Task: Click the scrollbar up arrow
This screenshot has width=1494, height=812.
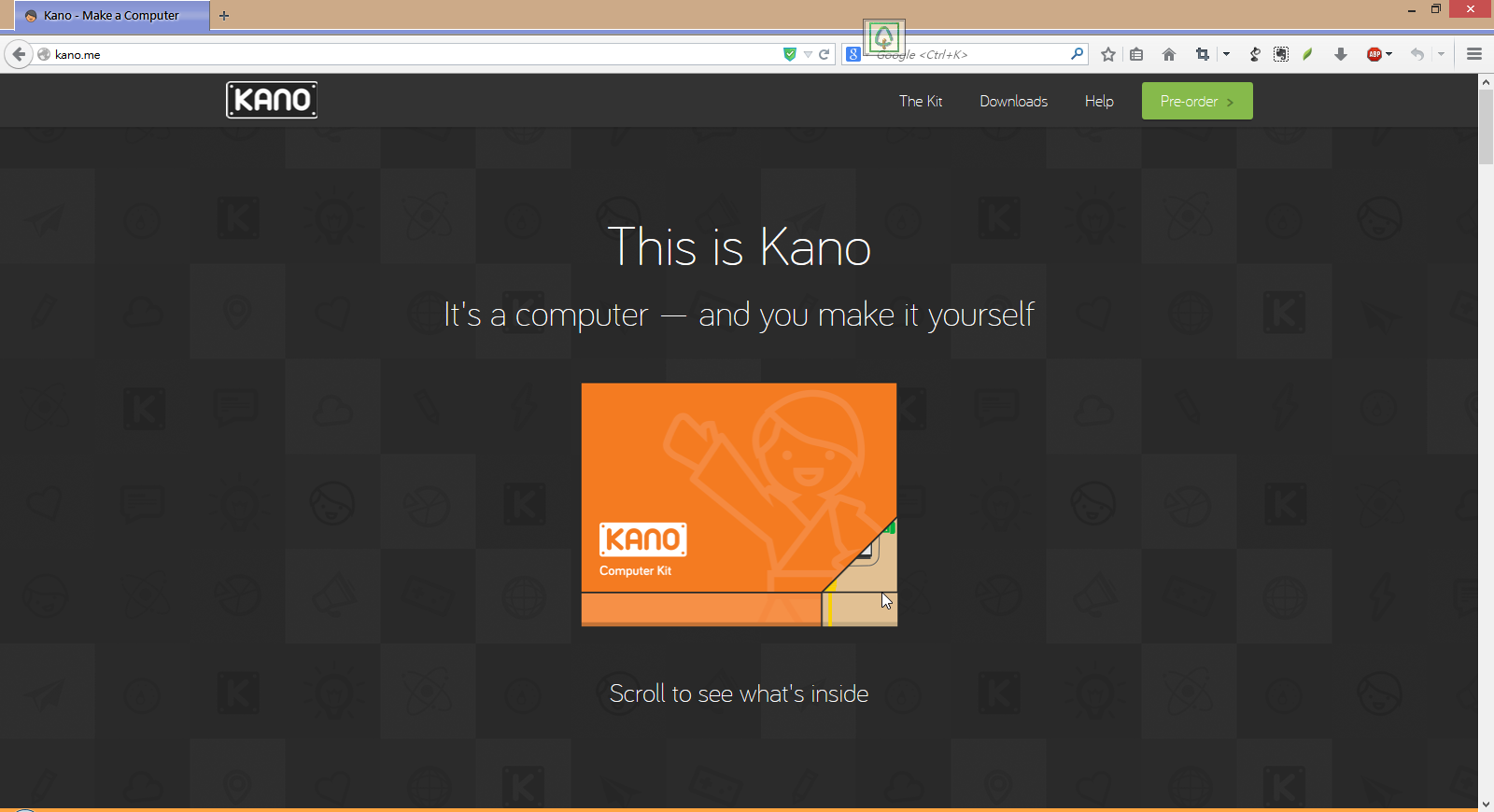Action: point(1486,82)
